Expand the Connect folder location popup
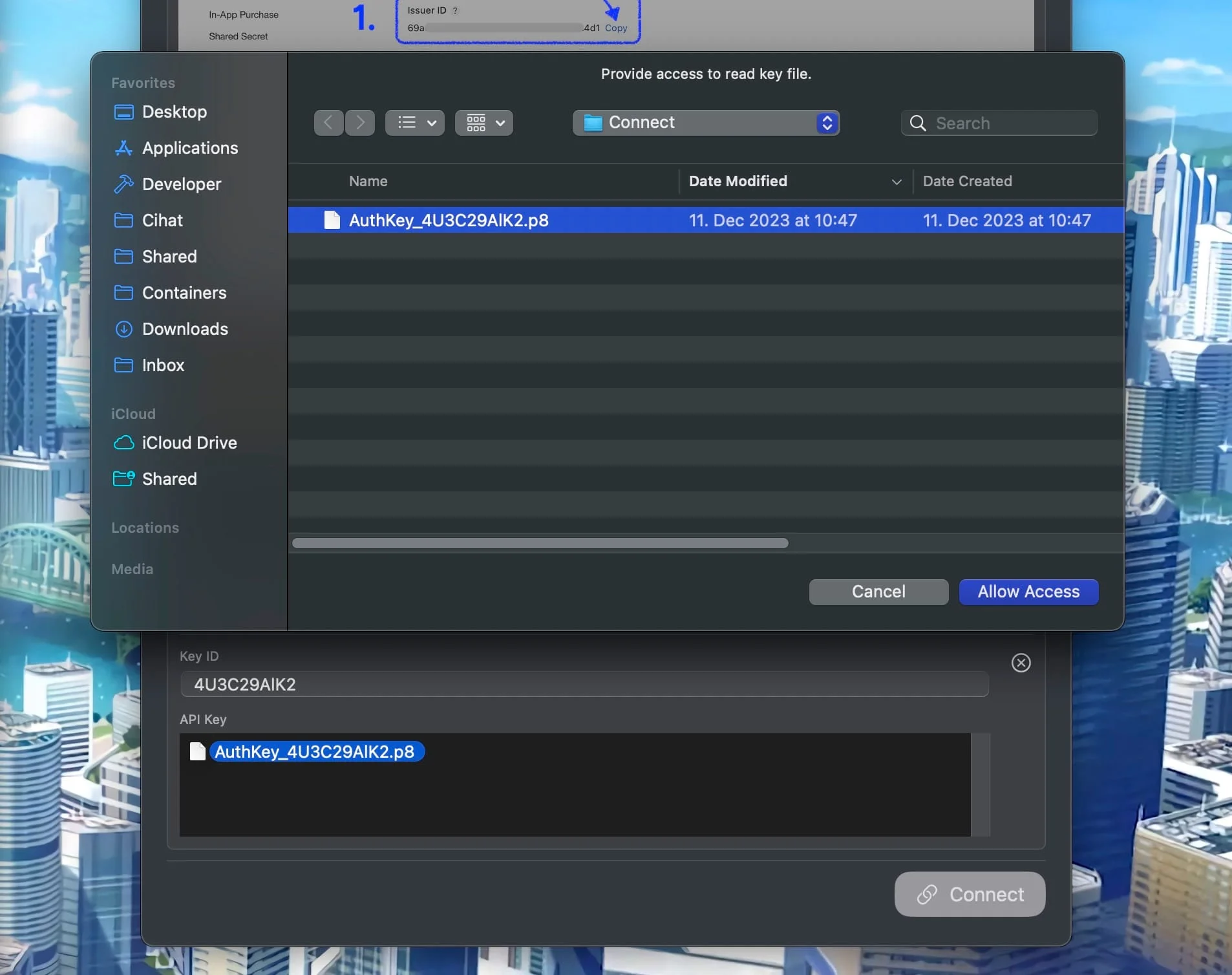The width and height of the screenshot is (1232, 975). [x=706, y=123]
